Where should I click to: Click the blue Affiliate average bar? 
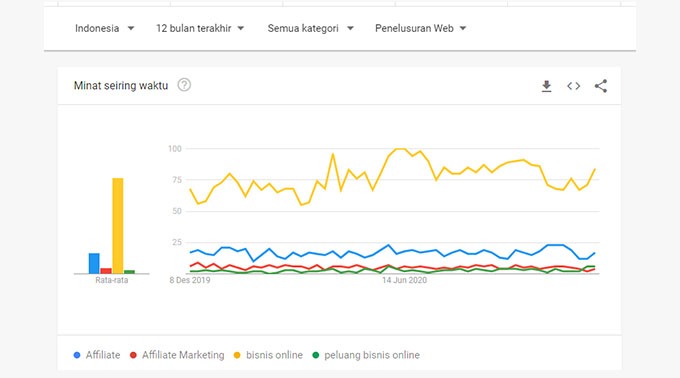[94, 264]
